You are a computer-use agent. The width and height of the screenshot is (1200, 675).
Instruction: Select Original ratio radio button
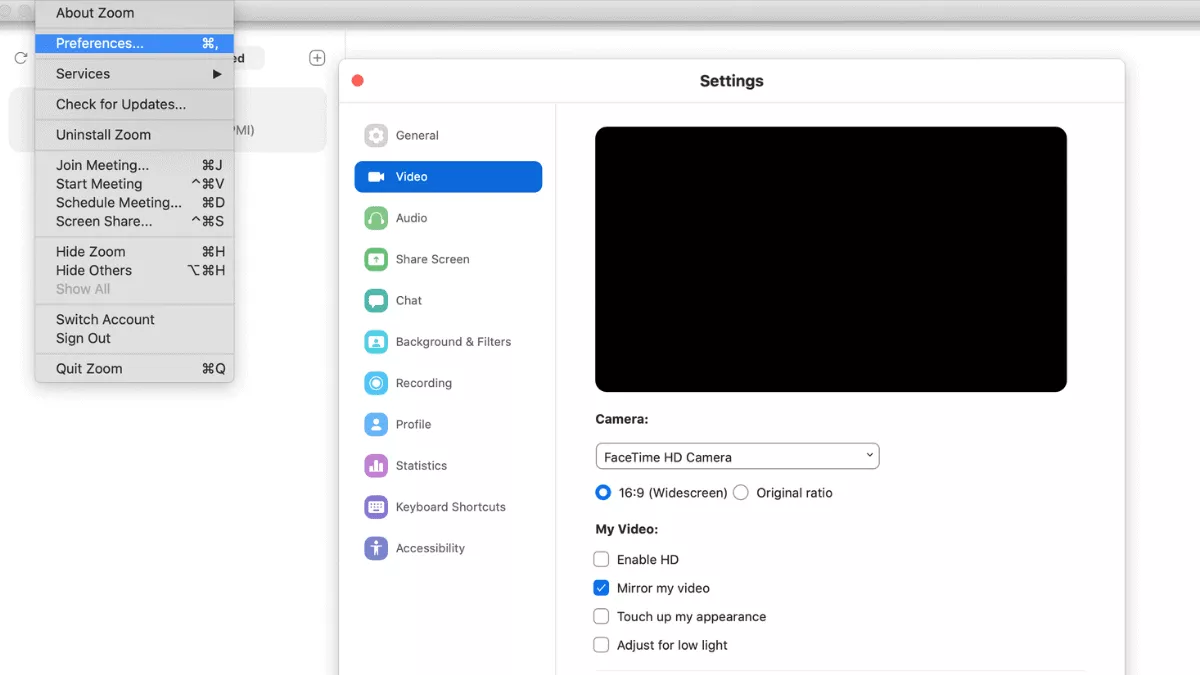pos(741,492)
